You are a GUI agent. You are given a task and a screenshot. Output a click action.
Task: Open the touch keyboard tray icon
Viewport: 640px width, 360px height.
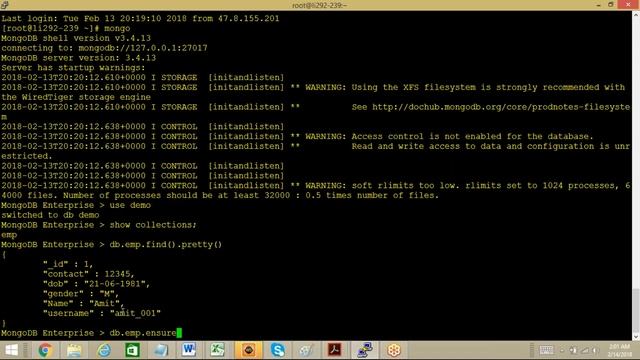tap(546, 350)
